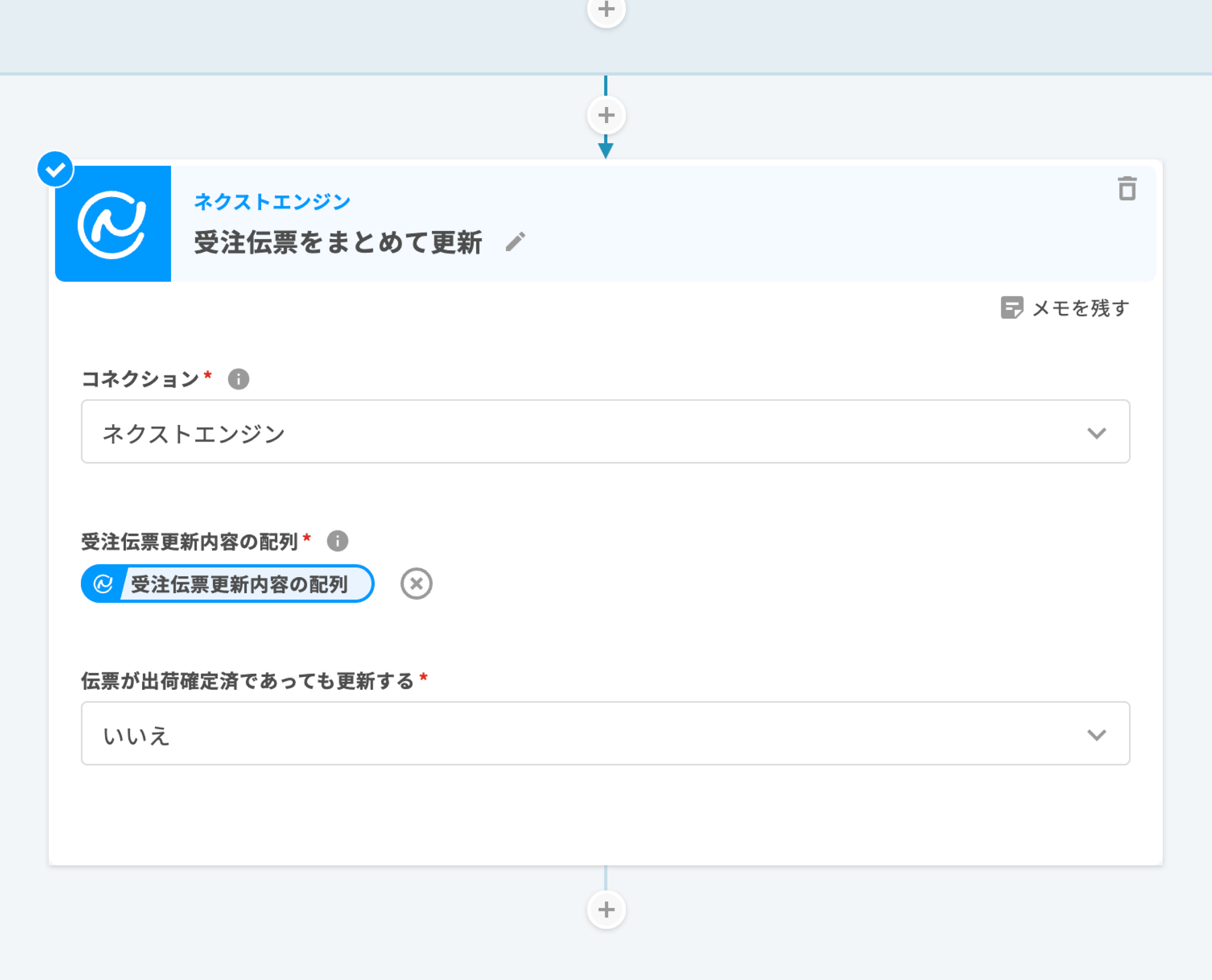This screenshot has height=980, width=1212.
Task: Add a step above the ネクストエンジン card
Action: (606, 116)
